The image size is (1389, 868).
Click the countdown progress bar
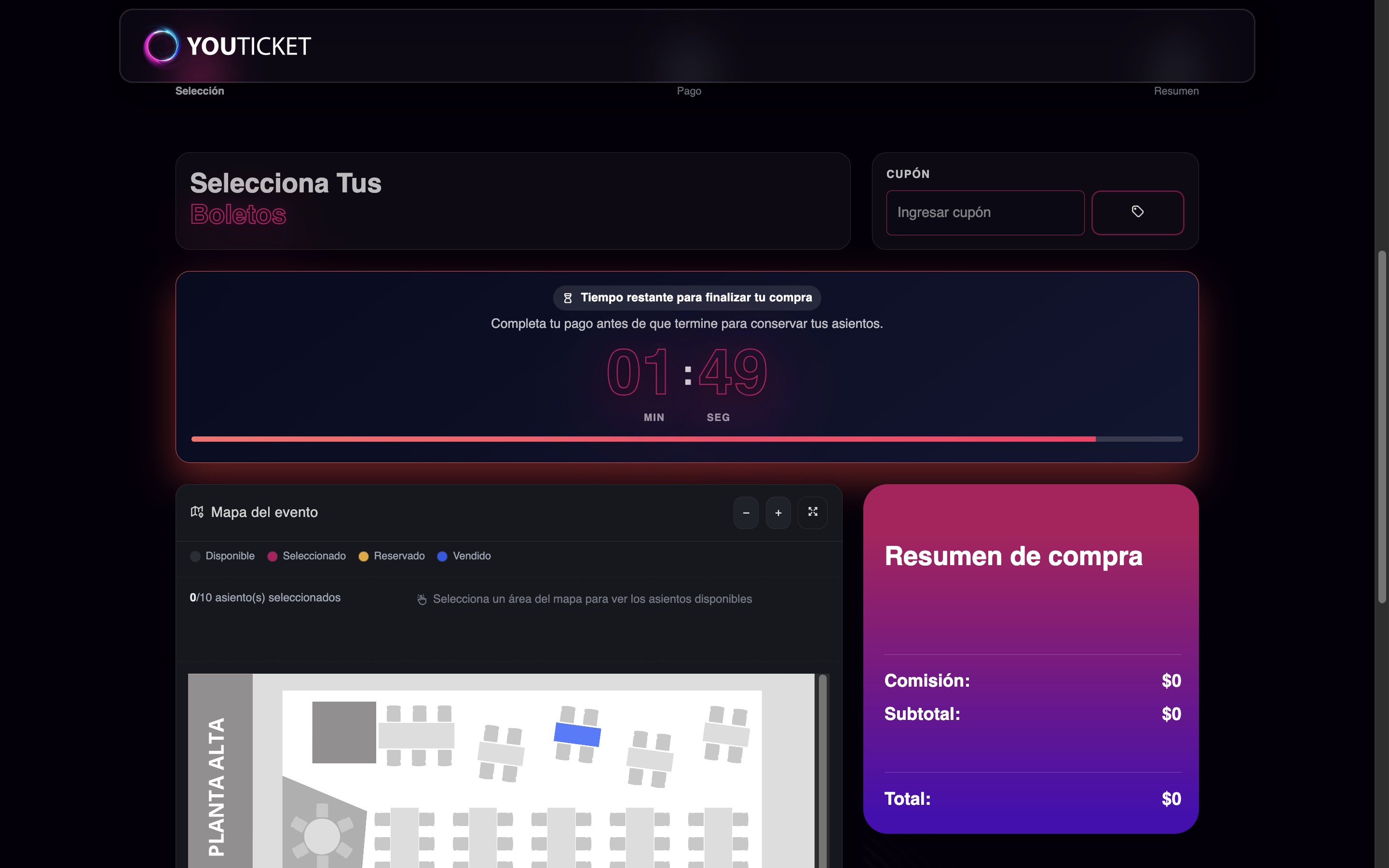coord(686,439)
